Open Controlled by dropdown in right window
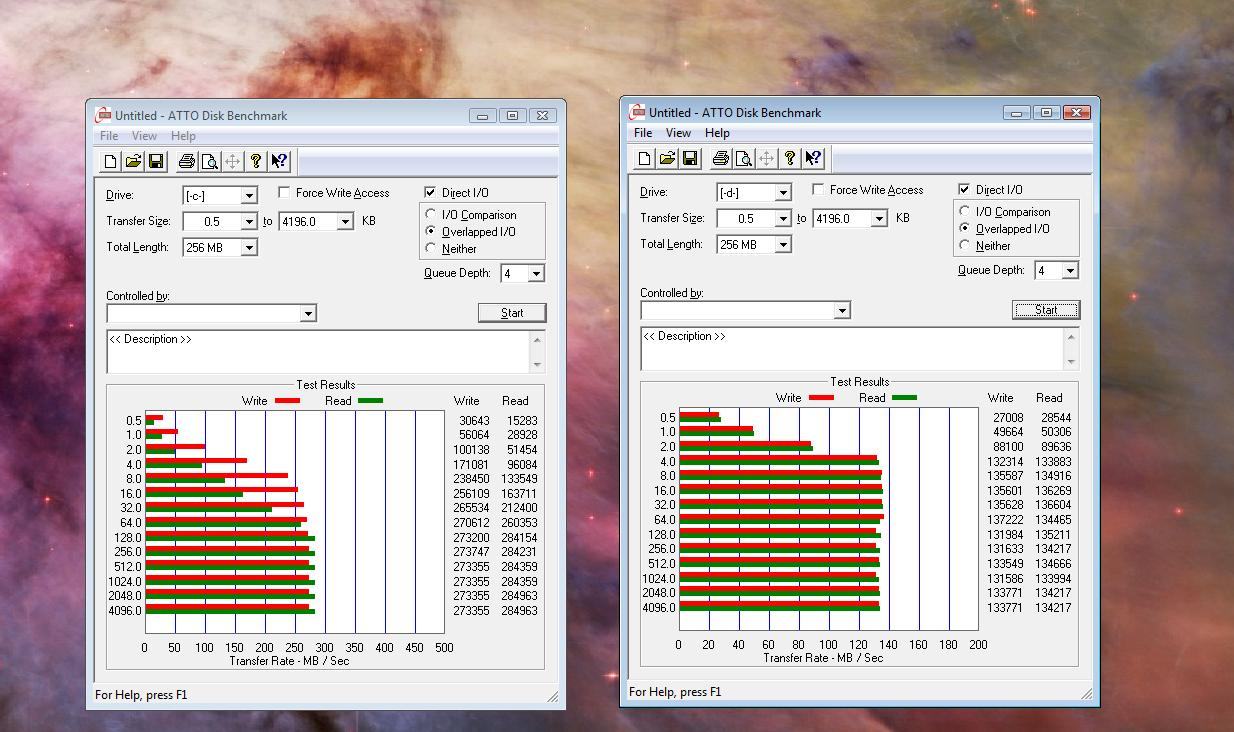 coord(842,310)
